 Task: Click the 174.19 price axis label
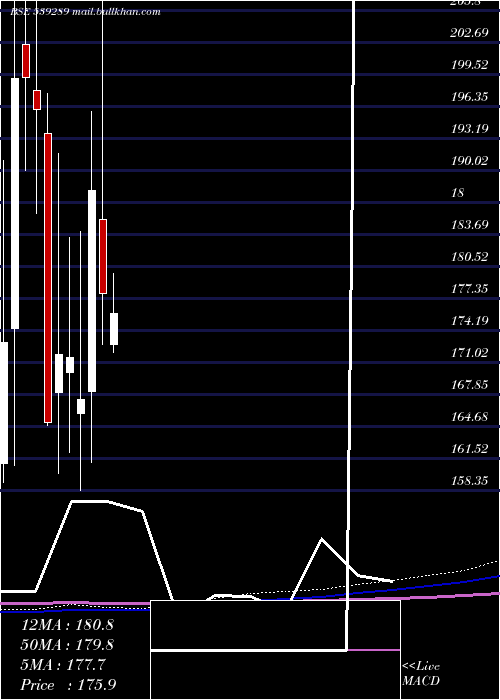point(469,321)
